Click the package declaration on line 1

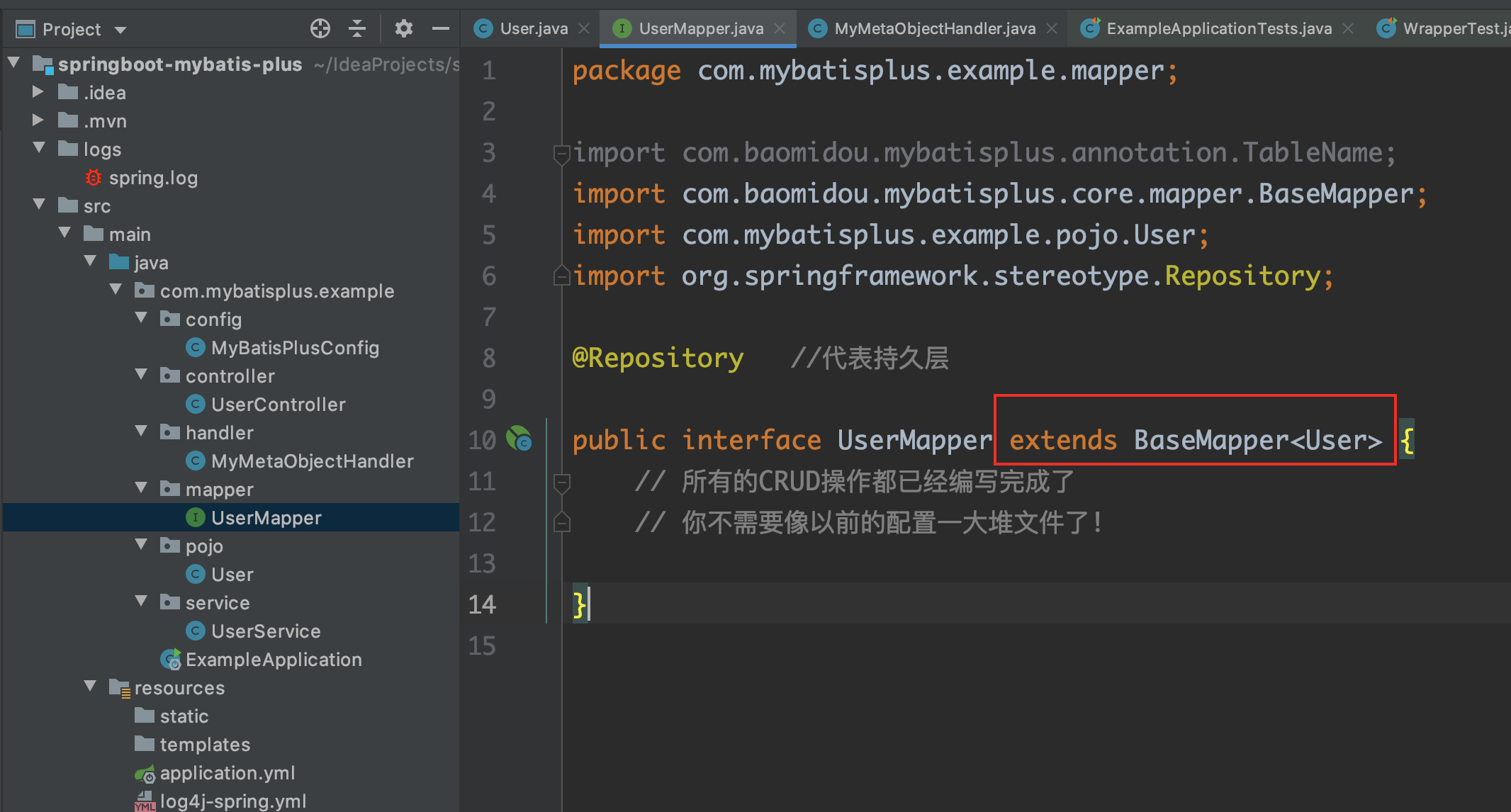point(875,71)
